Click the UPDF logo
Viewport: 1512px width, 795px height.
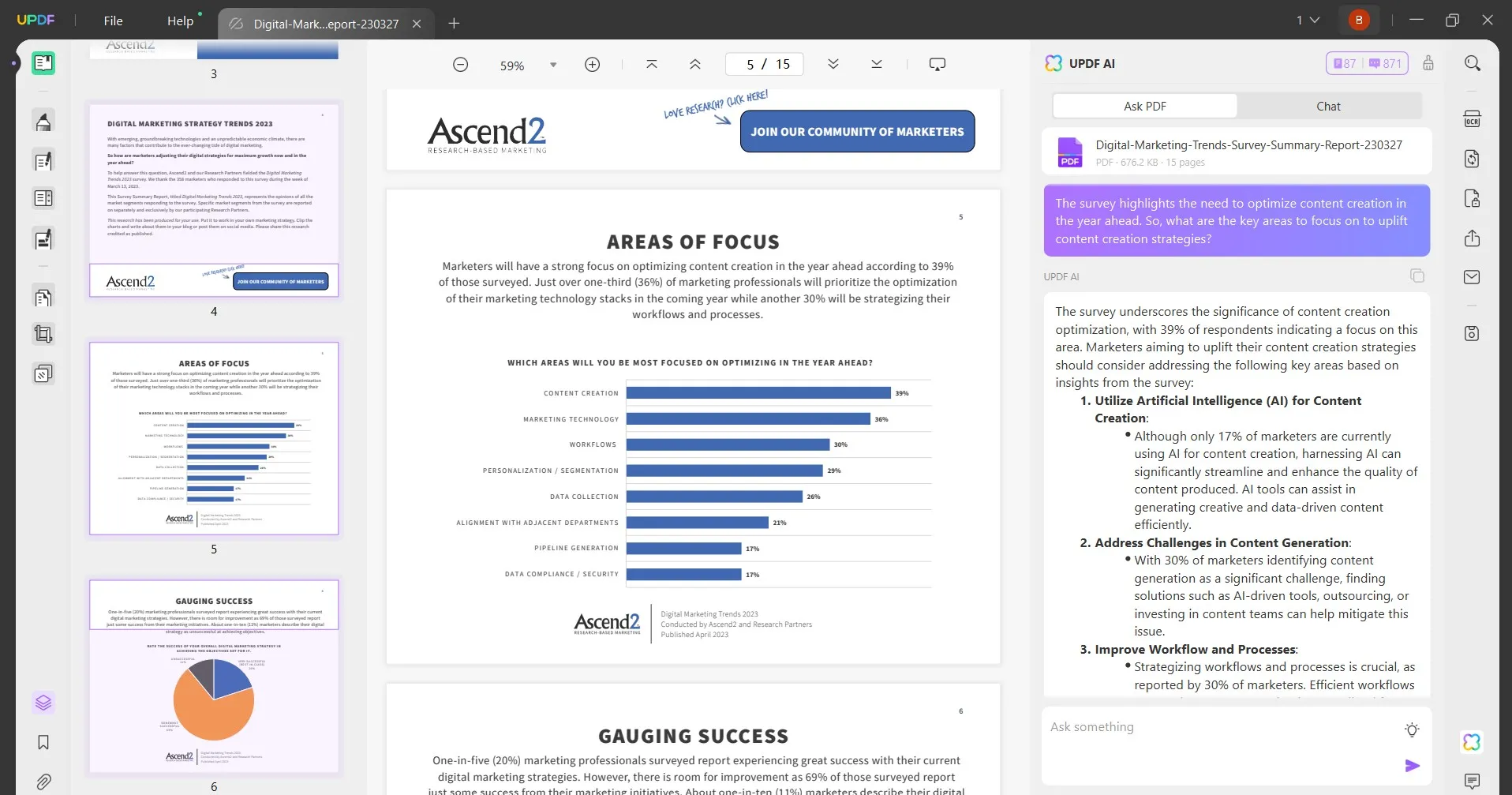(36, 21)
